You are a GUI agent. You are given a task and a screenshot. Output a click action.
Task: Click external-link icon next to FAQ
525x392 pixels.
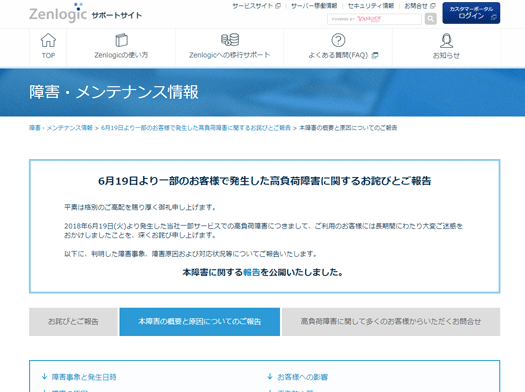(x=375, y=55)
